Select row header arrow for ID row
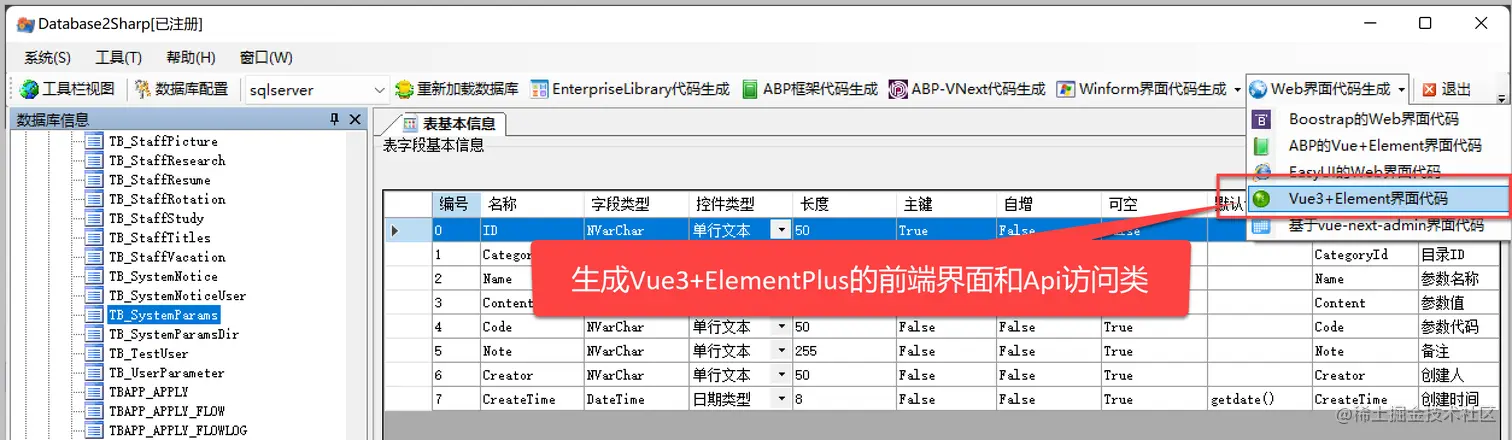This screenshot has width=1512, height=440. (x=408, y=230)
